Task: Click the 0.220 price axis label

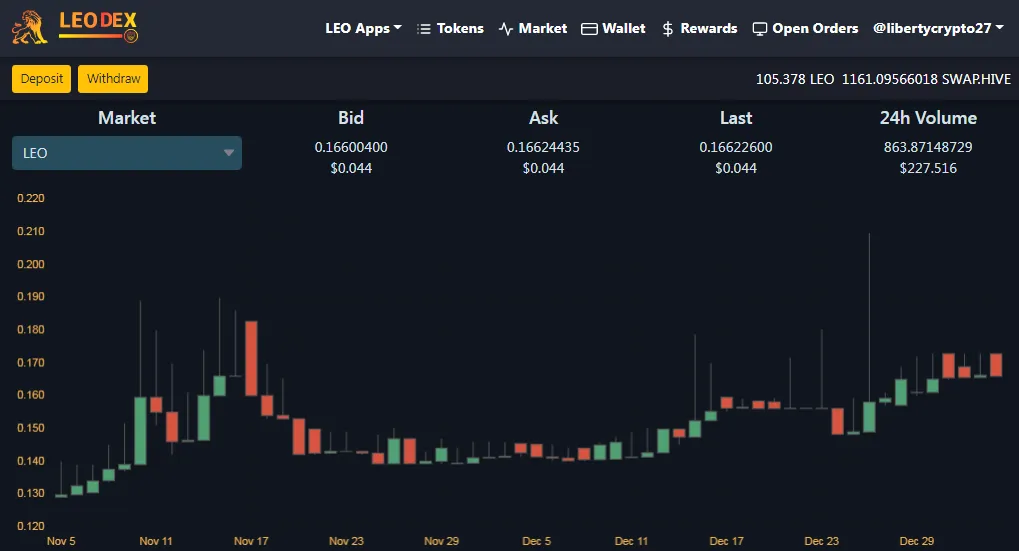Action: [31, 198]
